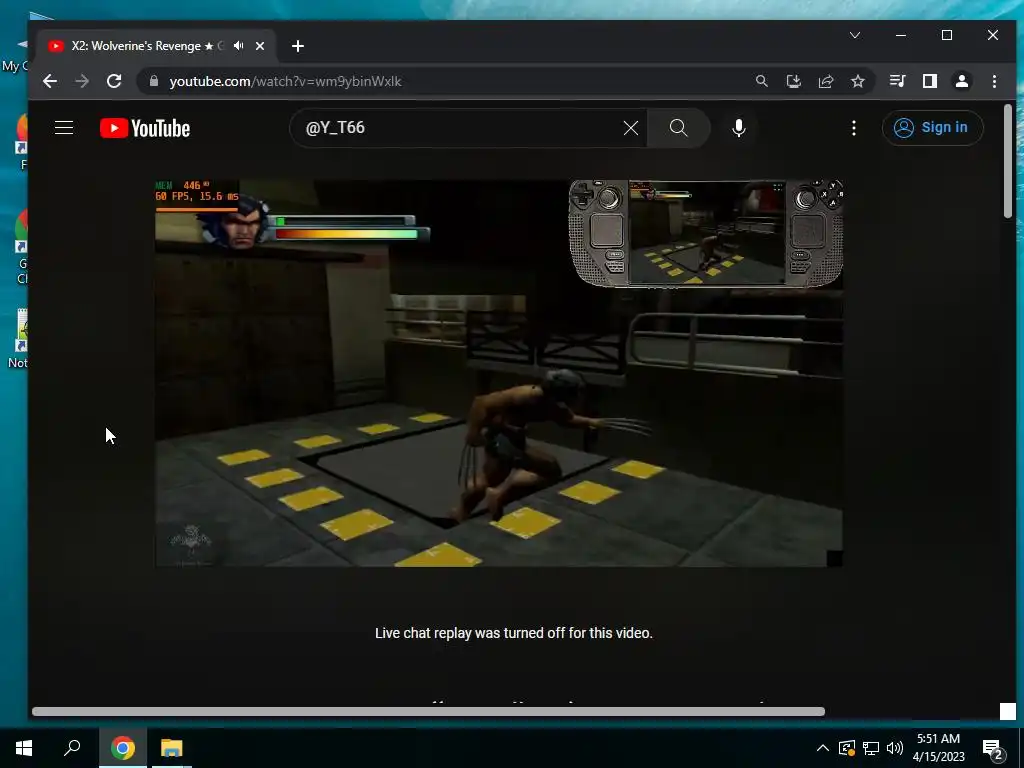Viewport: 1024px width, 768px height.
Task: Show hidden system tray icons
Action: [823, 748]
